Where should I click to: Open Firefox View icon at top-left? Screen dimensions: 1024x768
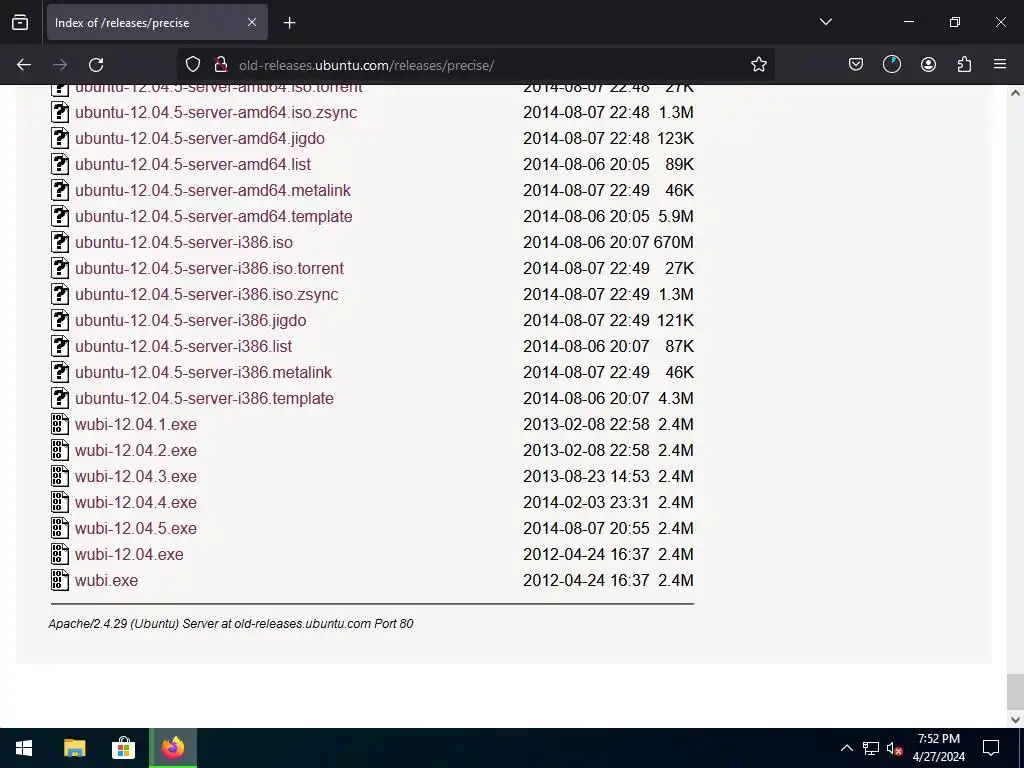[x=20, y=22]
